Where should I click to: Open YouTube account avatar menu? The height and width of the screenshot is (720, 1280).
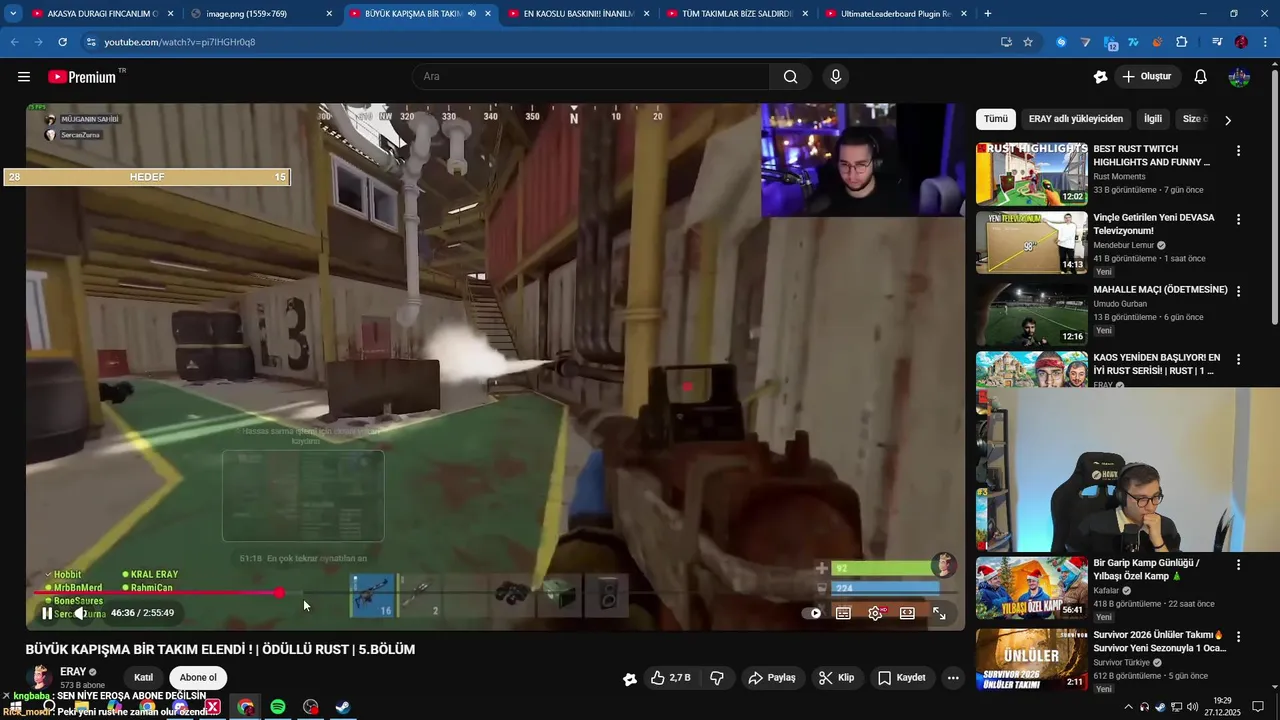click(x=1239, y=77)
